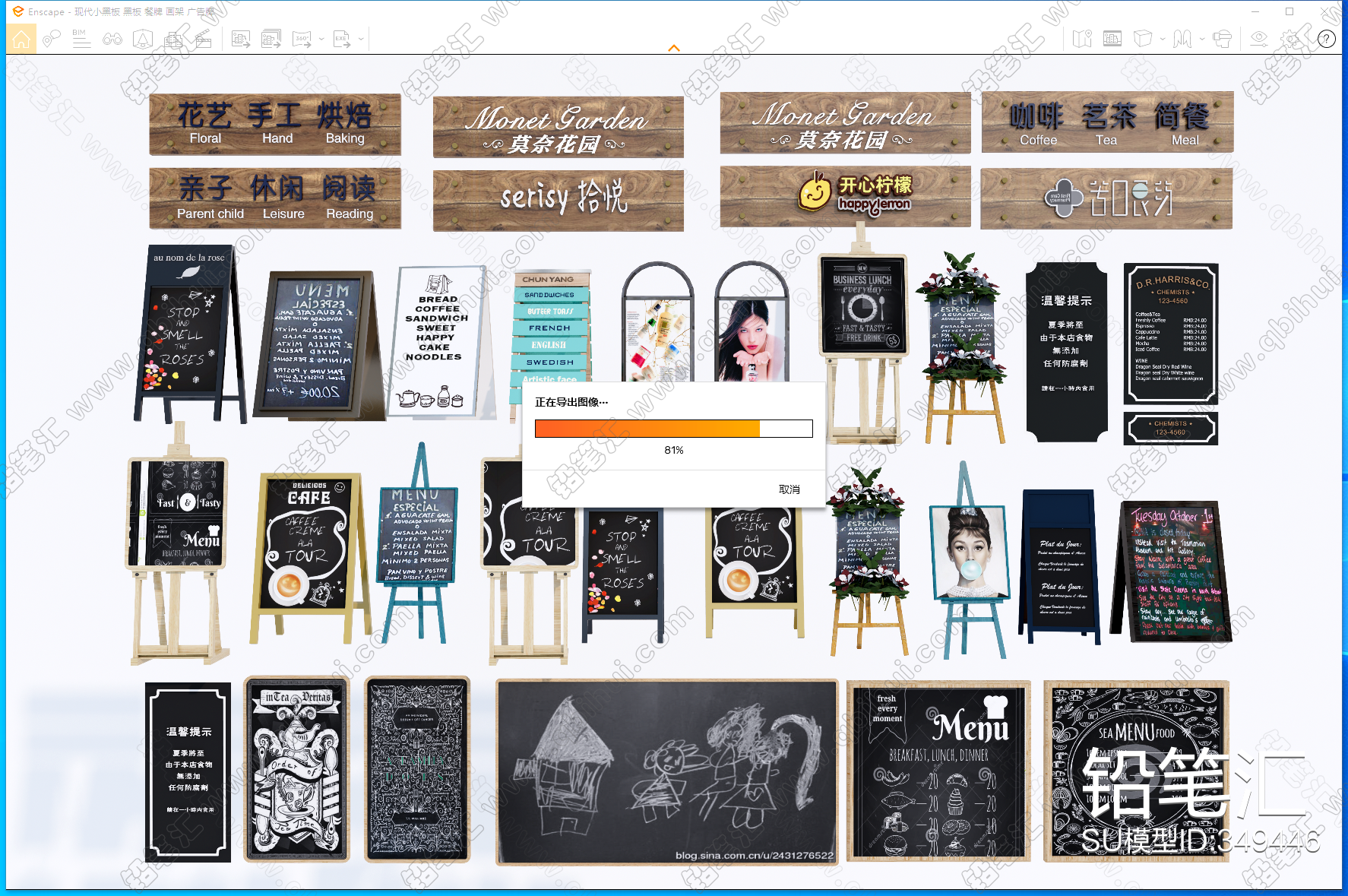Open the rendered views panel icon
Viewport: 1348px width, 896px height.
[x=1112, y=39]
